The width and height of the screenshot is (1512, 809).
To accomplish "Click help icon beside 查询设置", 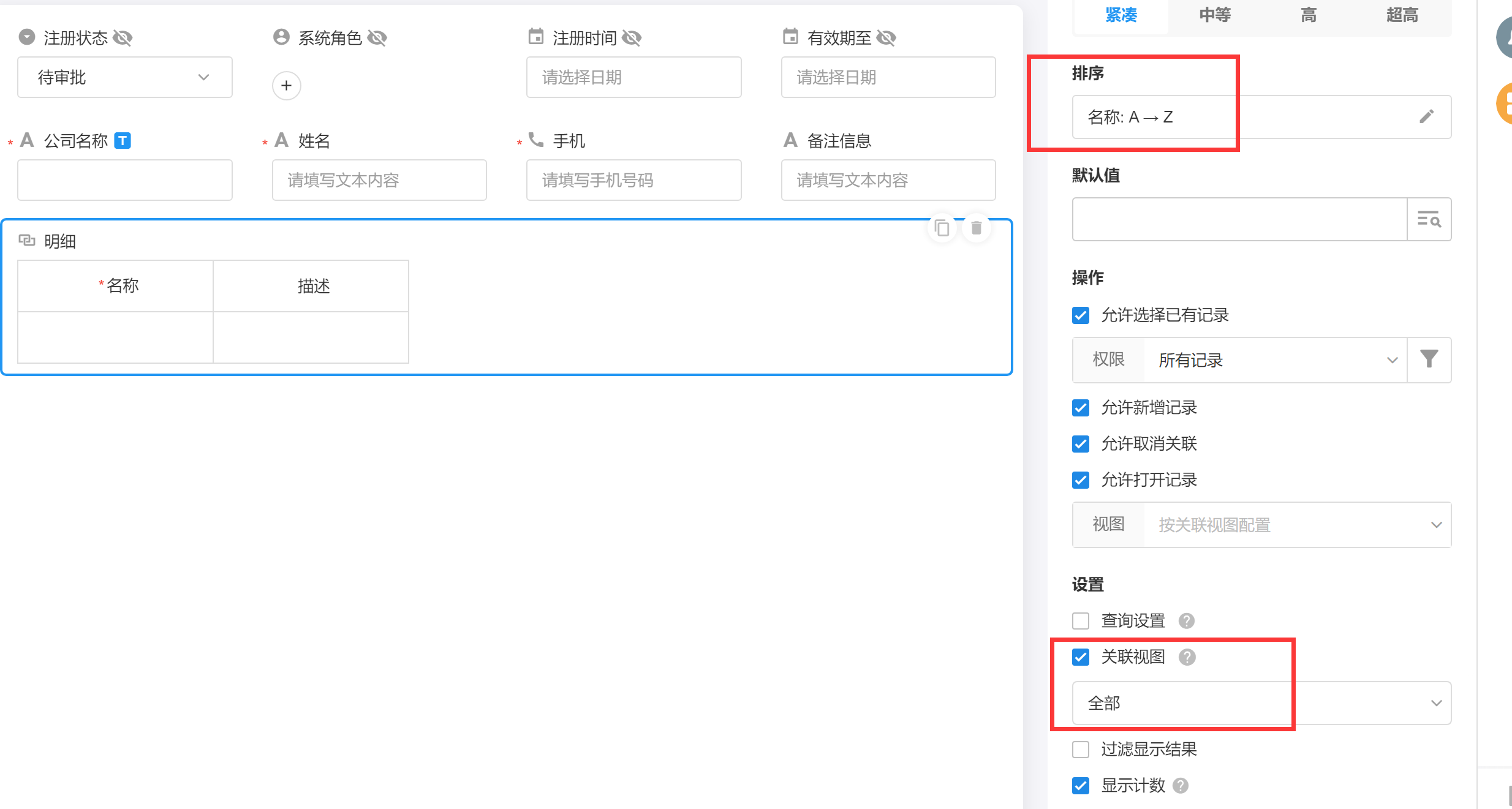I will tap(1186, 621).
